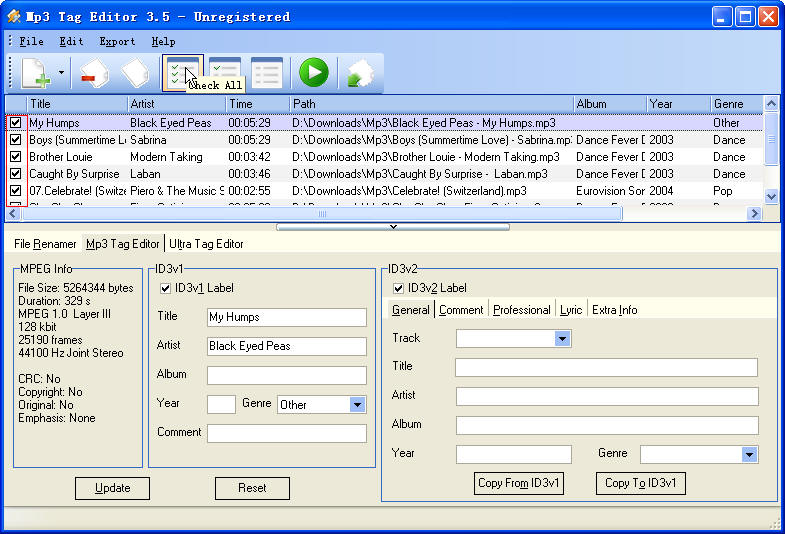Click the file list scroll left arrow

pos(14,214)
